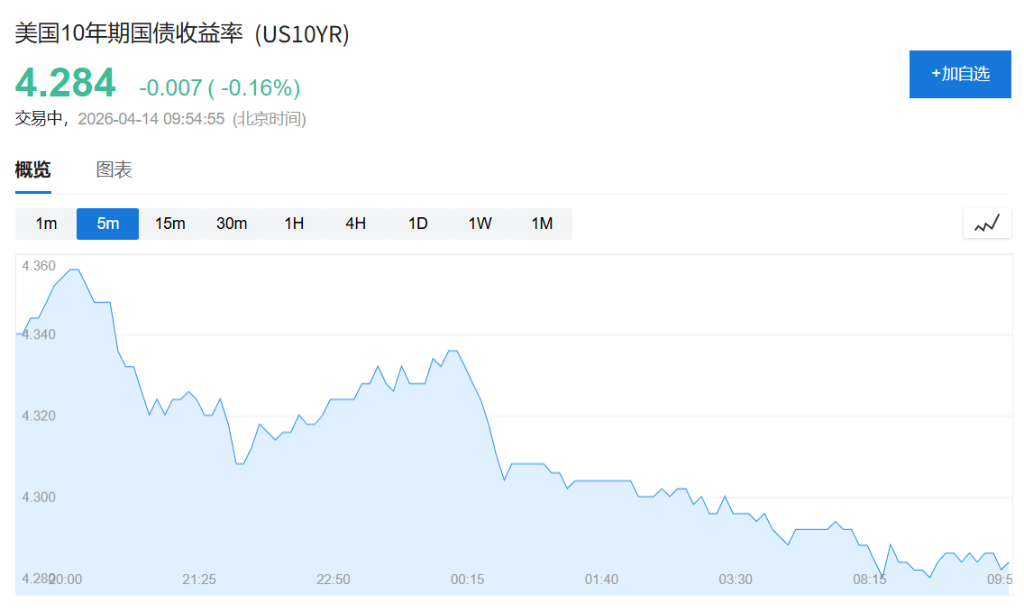Click the line chart type icon
Screen dimensions: 1024x609
987,224
